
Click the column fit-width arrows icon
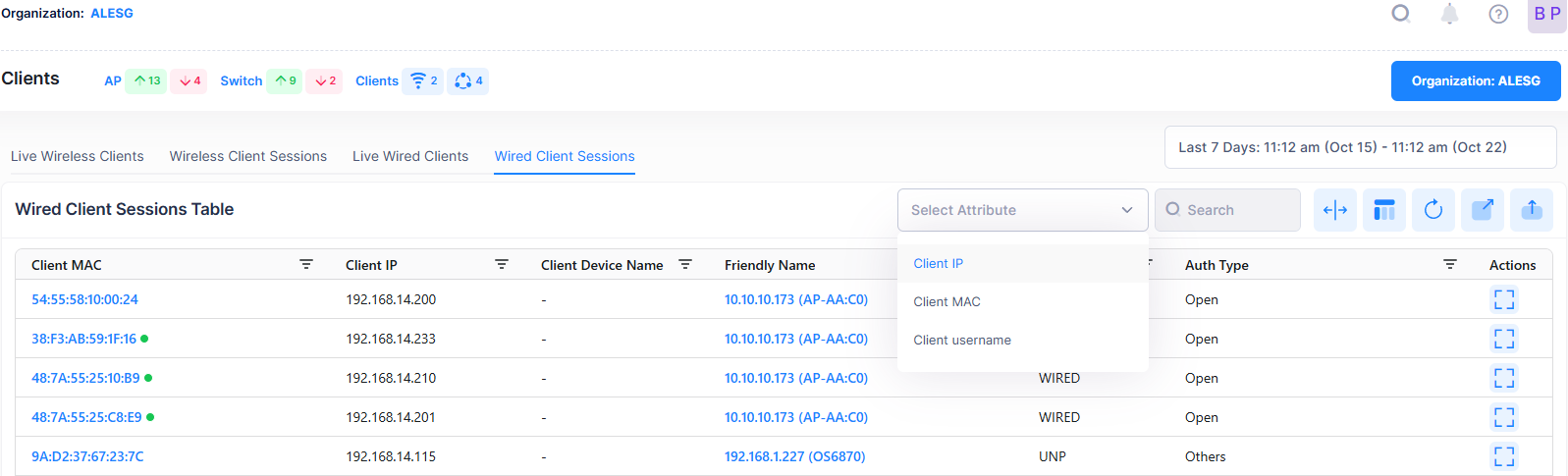(x=1334, y=210)
